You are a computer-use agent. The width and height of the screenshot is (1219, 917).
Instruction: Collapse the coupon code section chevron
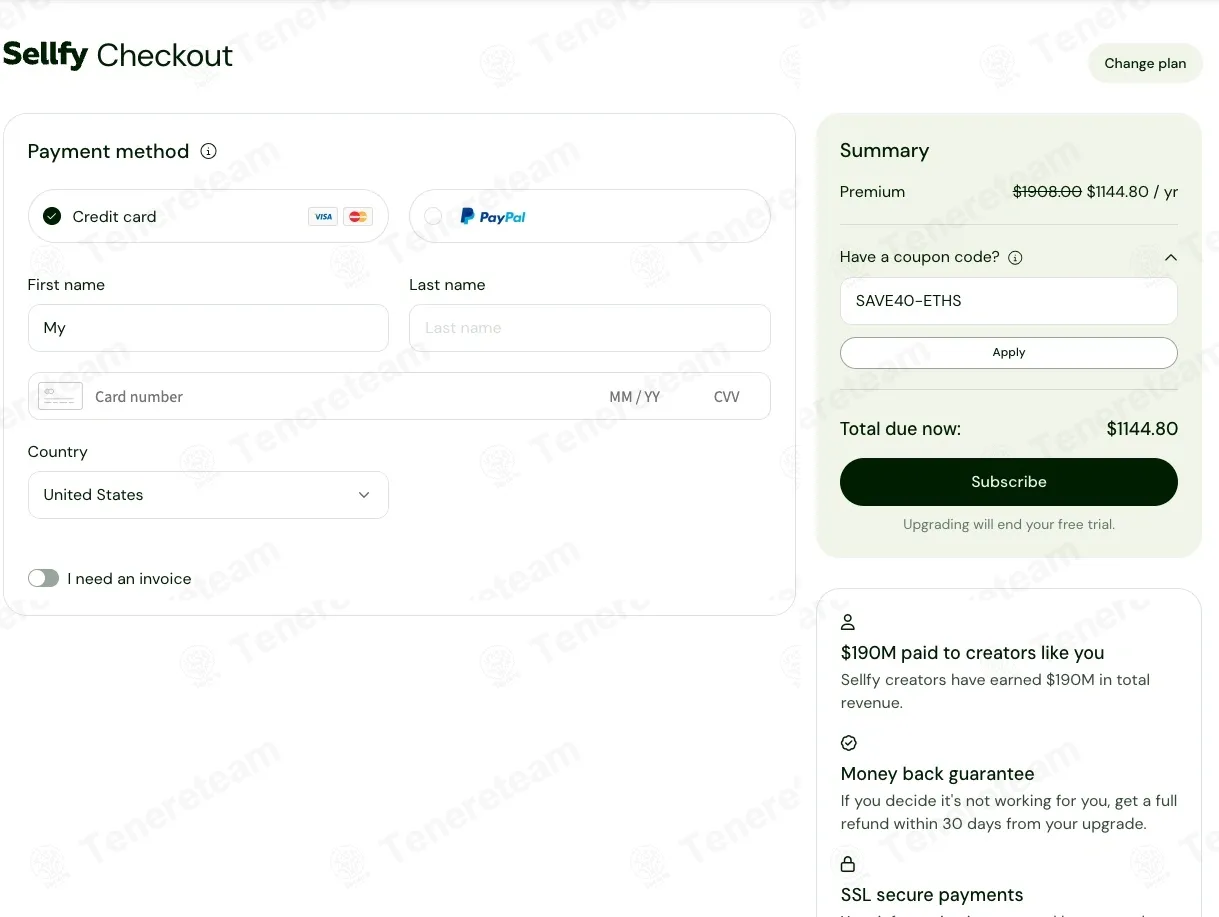pos(1171,257)
